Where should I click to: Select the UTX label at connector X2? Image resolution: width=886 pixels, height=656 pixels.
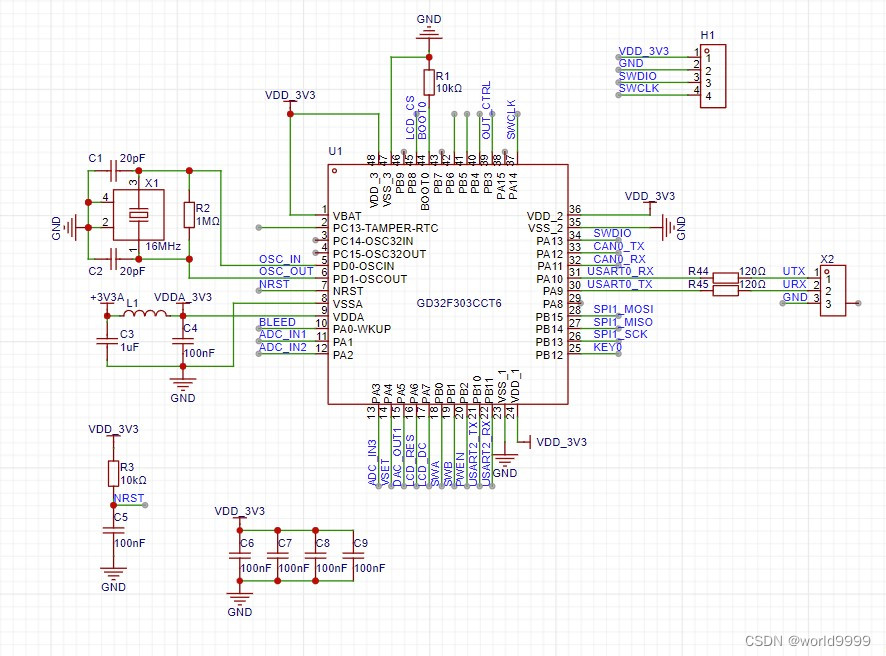[793, 271]
